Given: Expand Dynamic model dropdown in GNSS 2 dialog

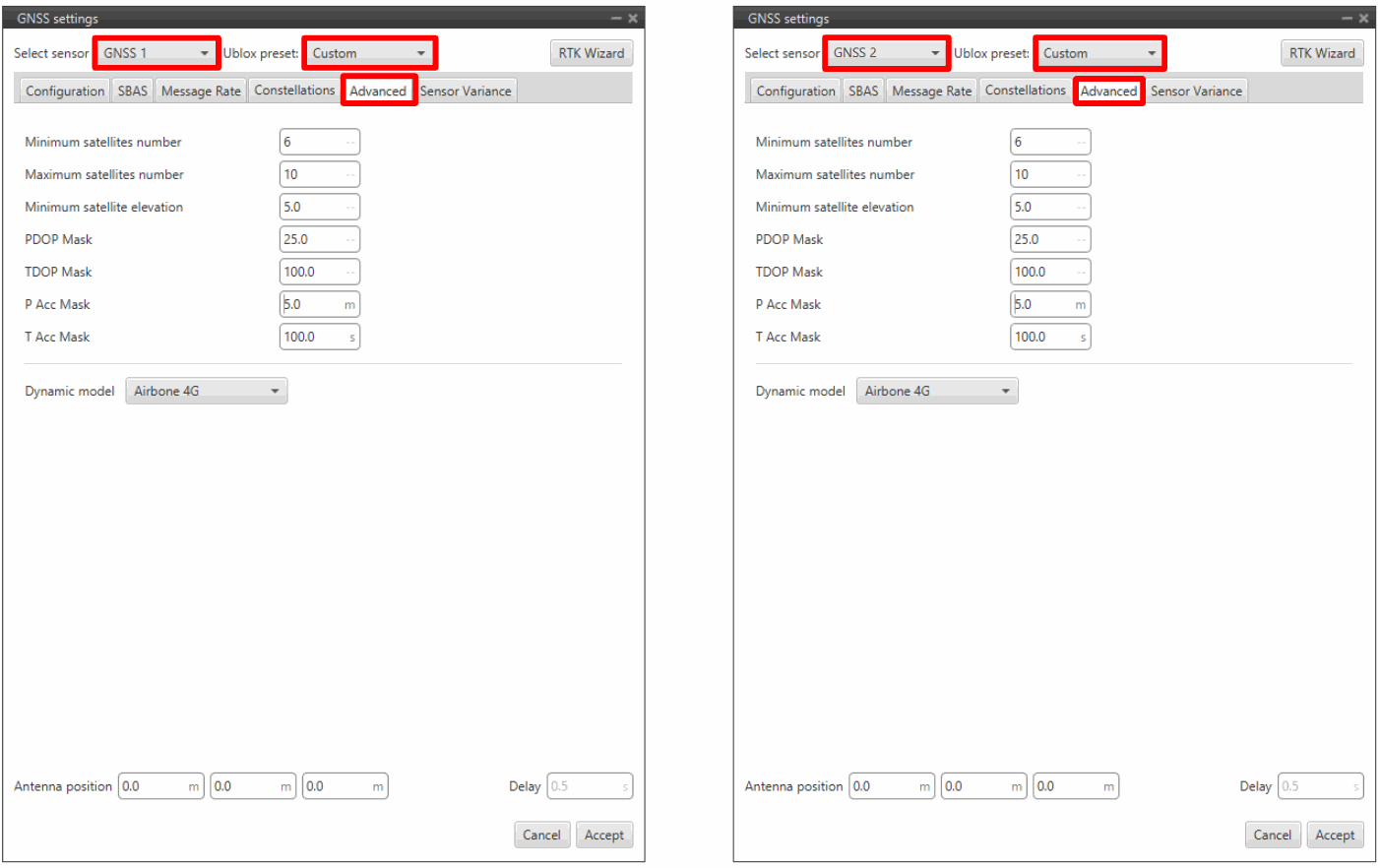Looking at the screenshot, I should tap(936, 391).
